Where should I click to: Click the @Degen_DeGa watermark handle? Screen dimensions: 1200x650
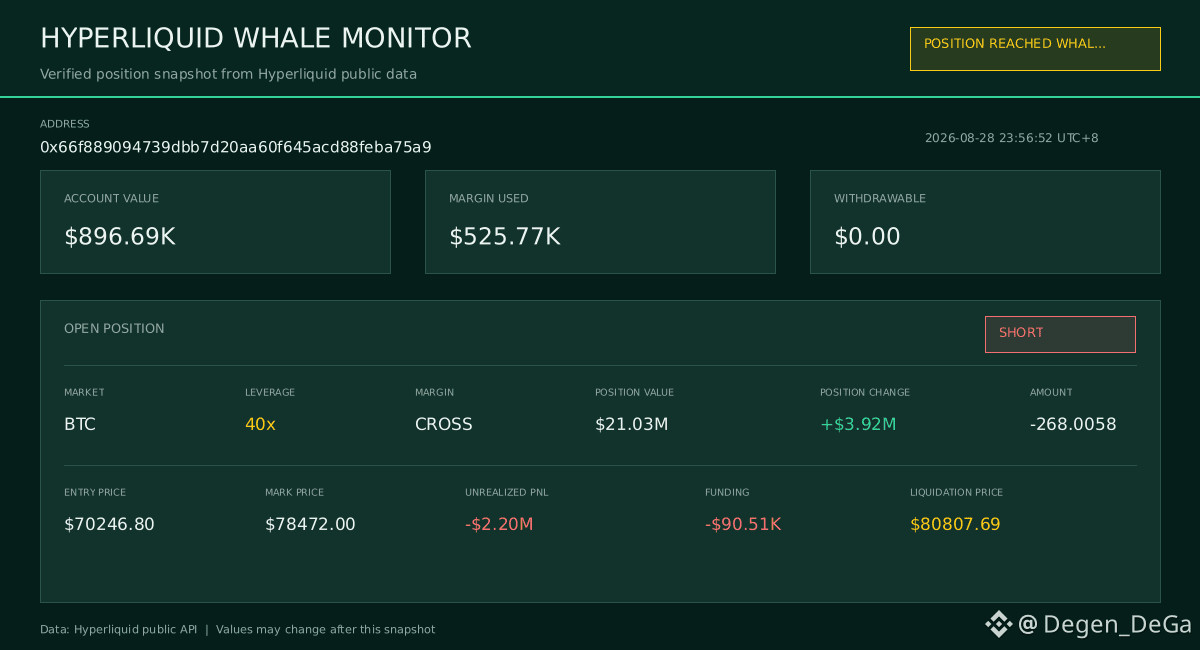pos(1105,625)
